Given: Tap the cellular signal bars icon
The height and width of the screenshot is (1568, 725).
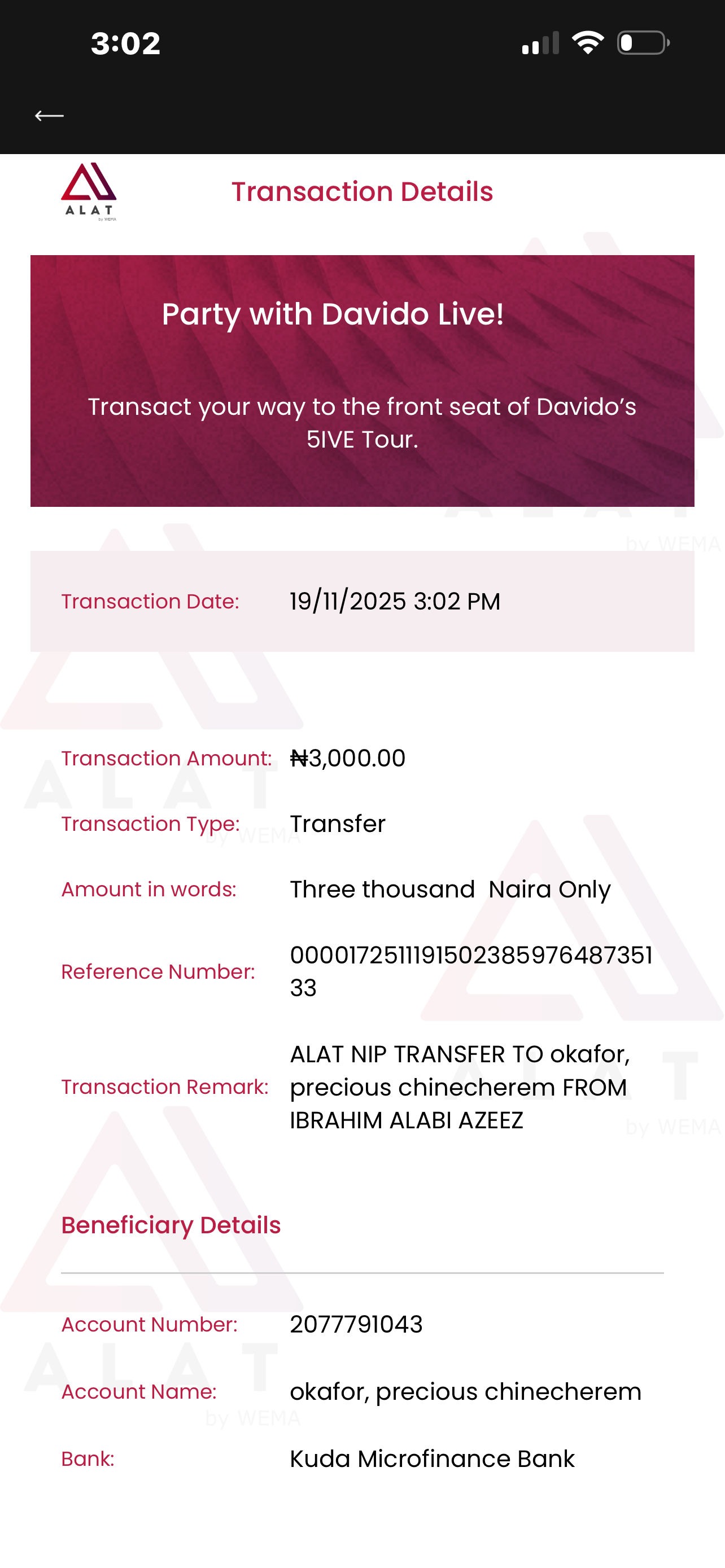Looking at the screenshot, I should [540, 43].
